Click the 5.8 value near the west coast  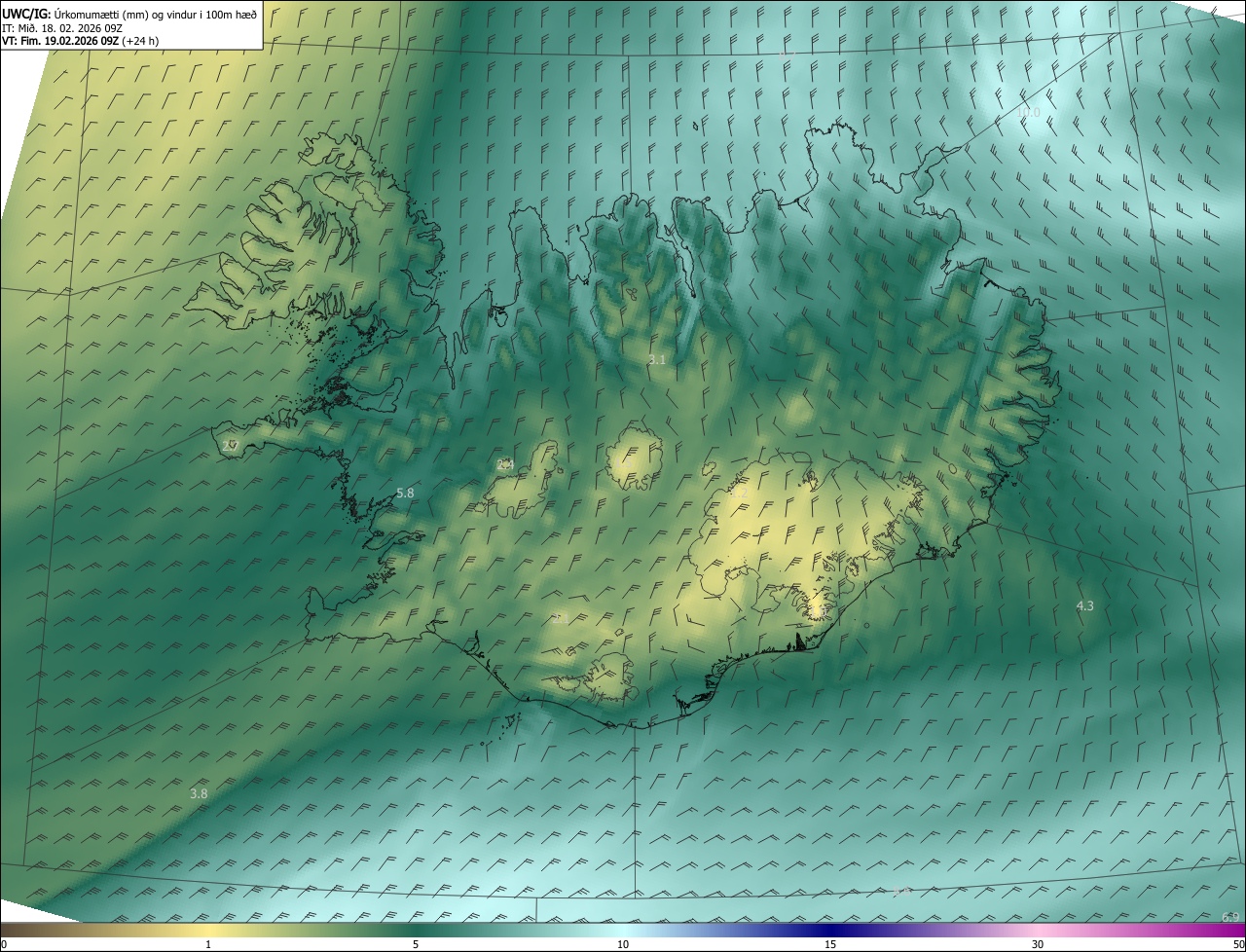[x=405, y=494]
